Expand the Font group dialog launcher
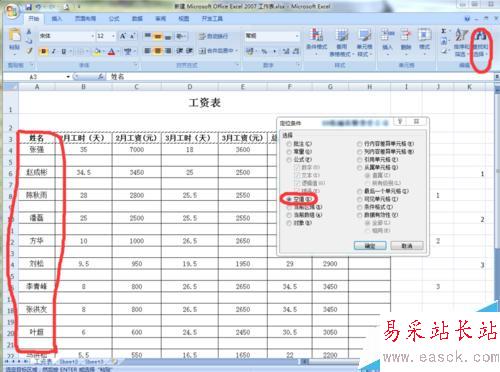This screenshot has height=372, width=500. point(136,65)
